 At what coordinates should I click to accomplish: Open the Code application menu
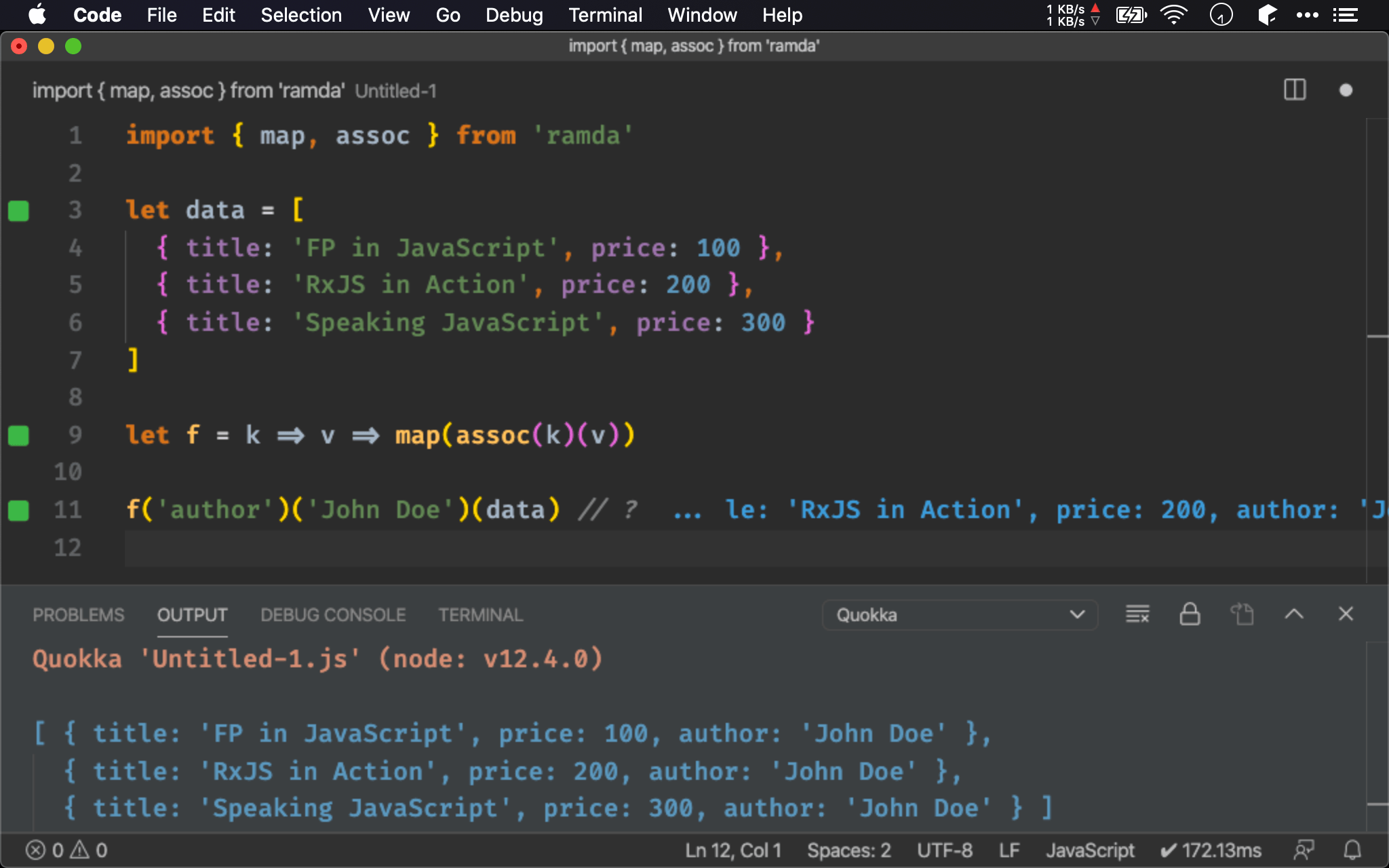point(97,15)
